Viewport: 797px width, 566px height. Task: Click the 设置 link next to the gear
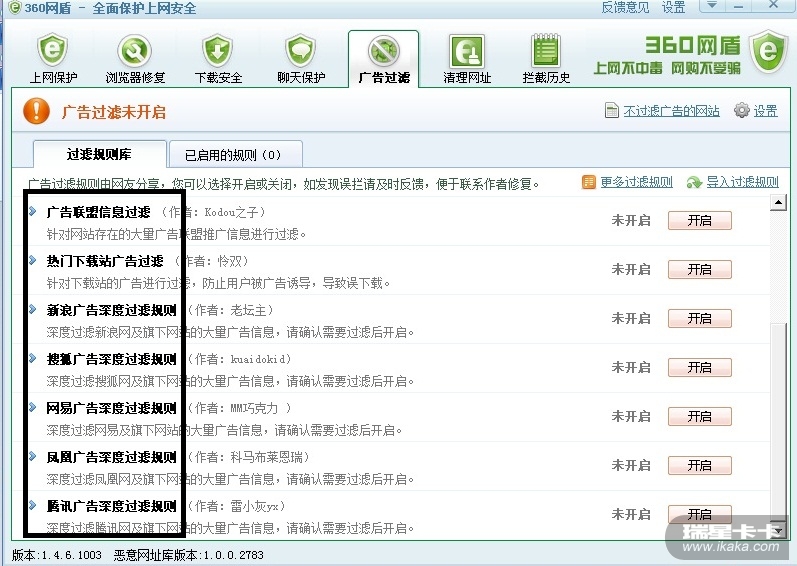[x=765, y=110]
